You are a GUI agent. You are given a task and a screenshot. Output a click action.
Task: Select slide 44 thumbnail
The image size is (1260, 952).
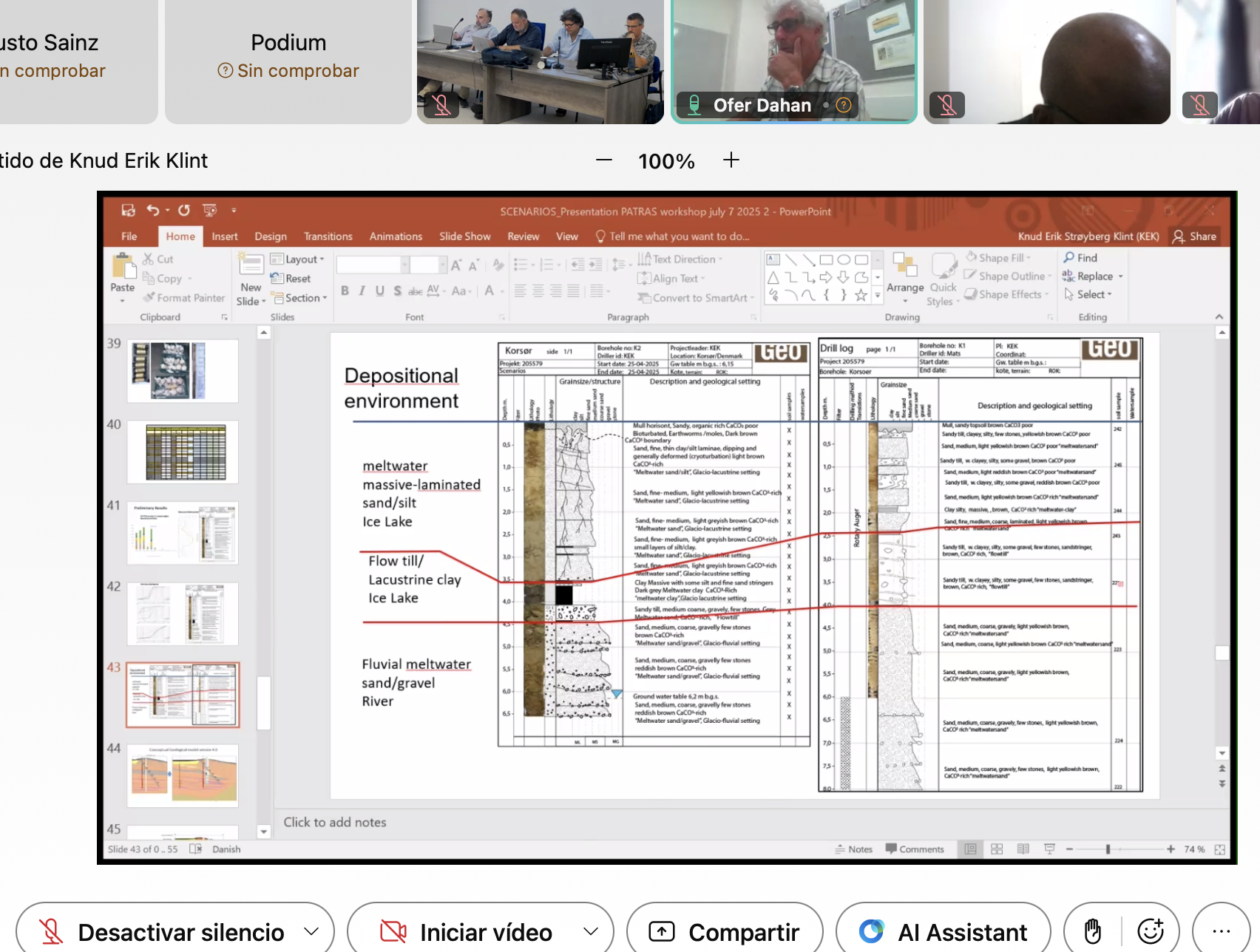pyautogui.click(x=183, y=775)
